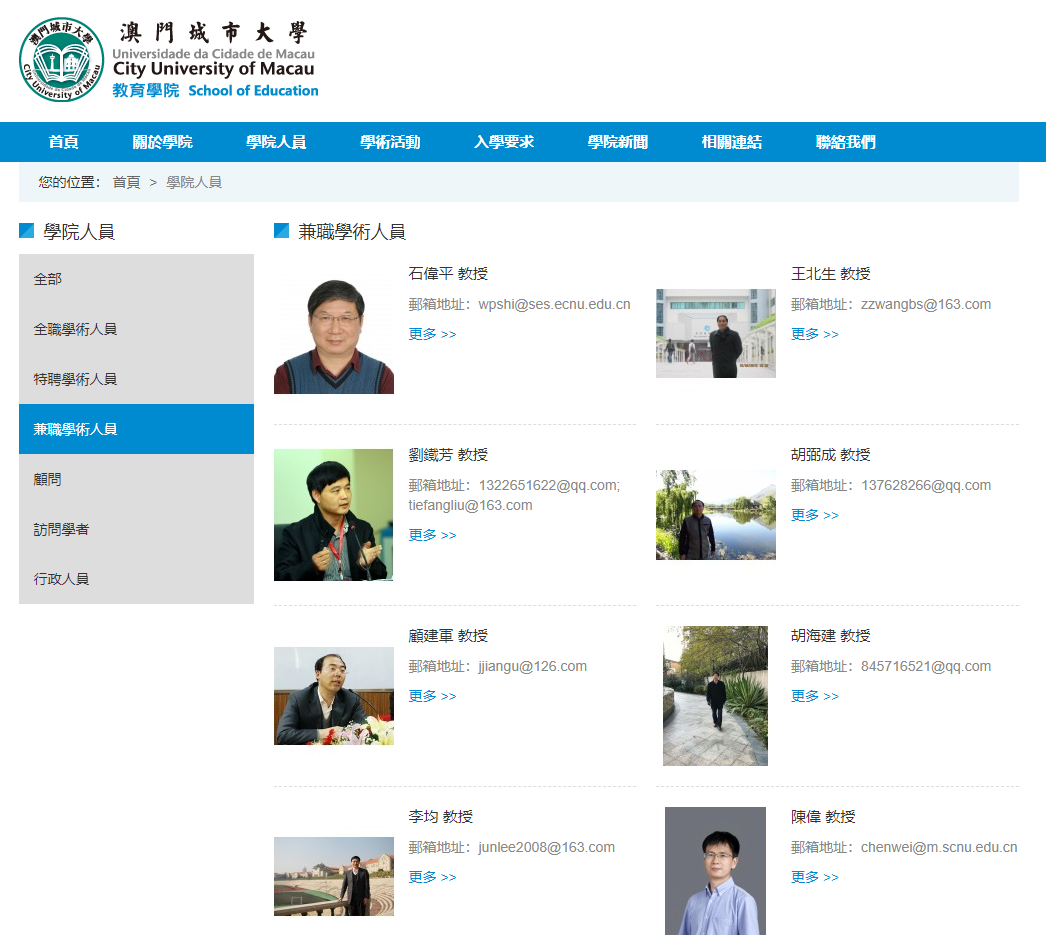Image resolution: width=1046 pixels, height=935 pixels.
Task: Click email chenwei@m.scnu.edu.cn
Action: coord(939,847)
